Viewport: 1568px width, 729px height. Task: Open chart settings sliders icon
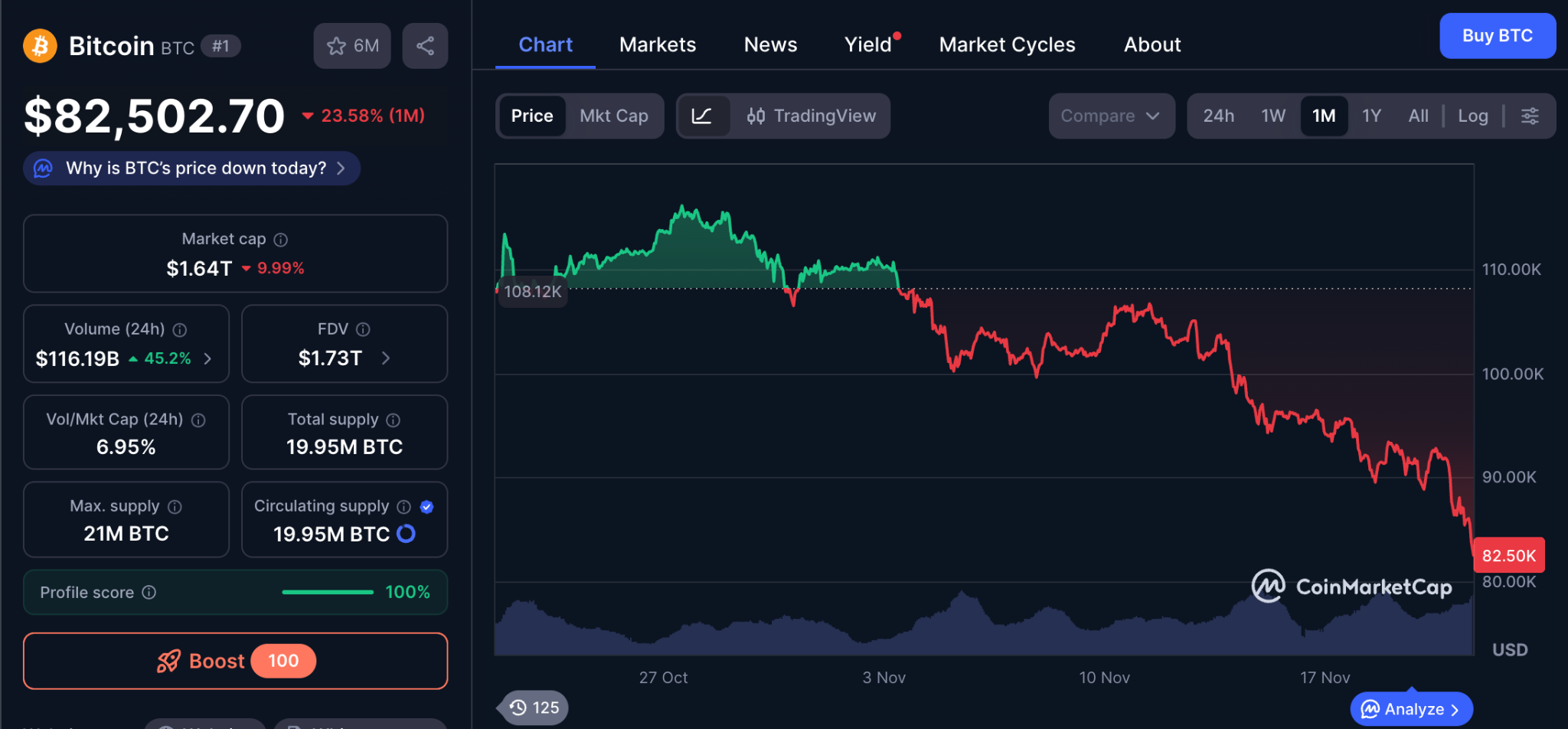click(1529, 116)
